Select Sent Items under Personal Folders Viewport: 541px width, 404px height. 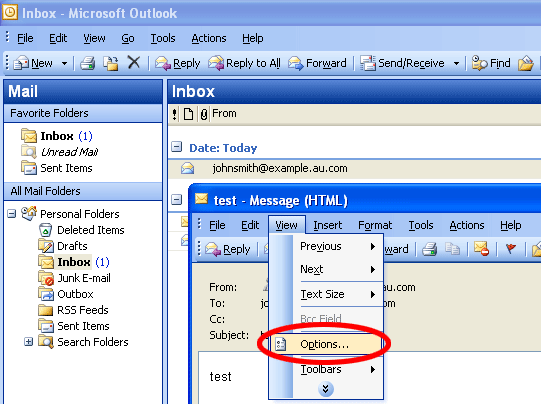click(74, 326)
